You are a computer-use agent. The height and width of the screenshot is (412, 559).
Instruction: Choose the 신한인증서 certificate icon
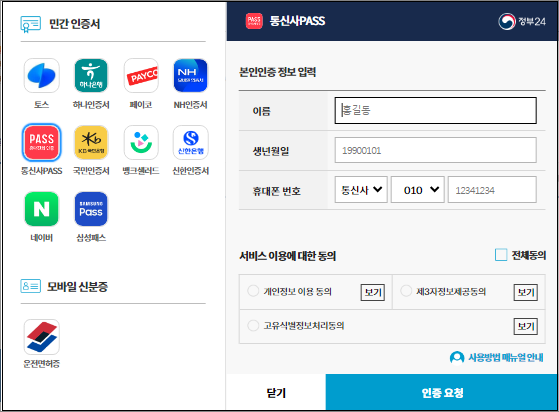190,142
